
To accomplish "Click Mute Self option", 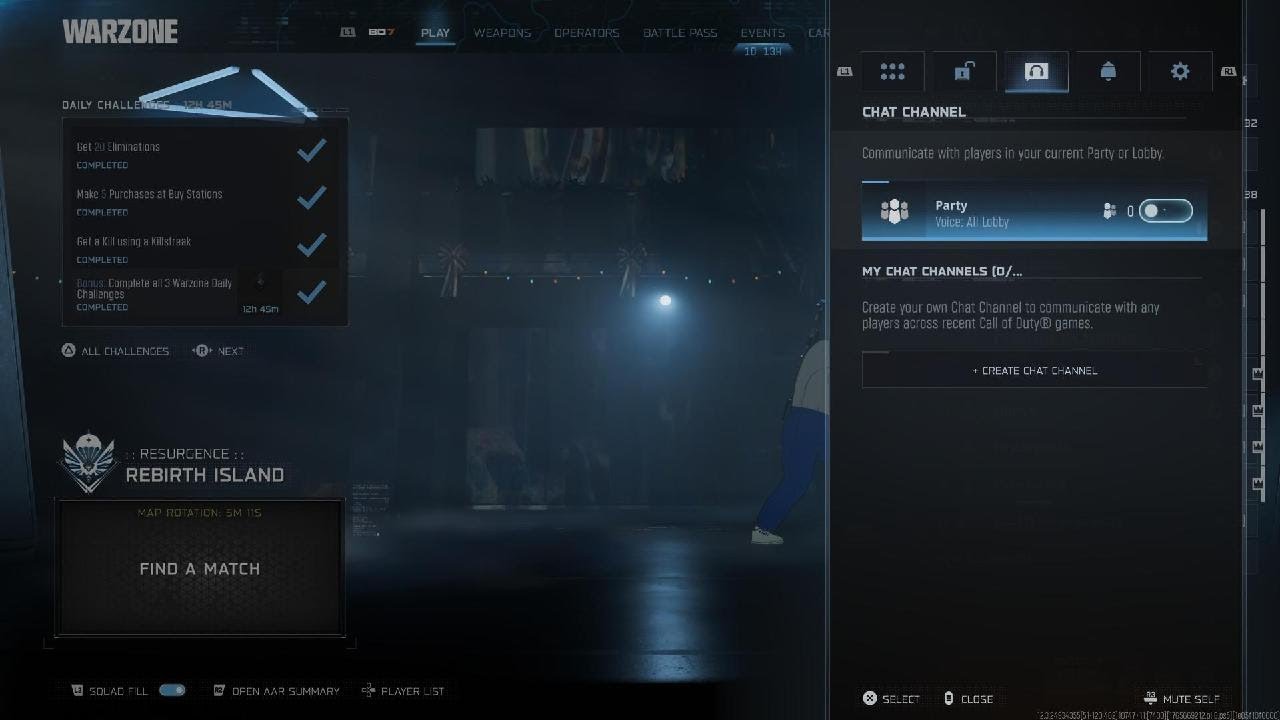I will point(1182,699).
